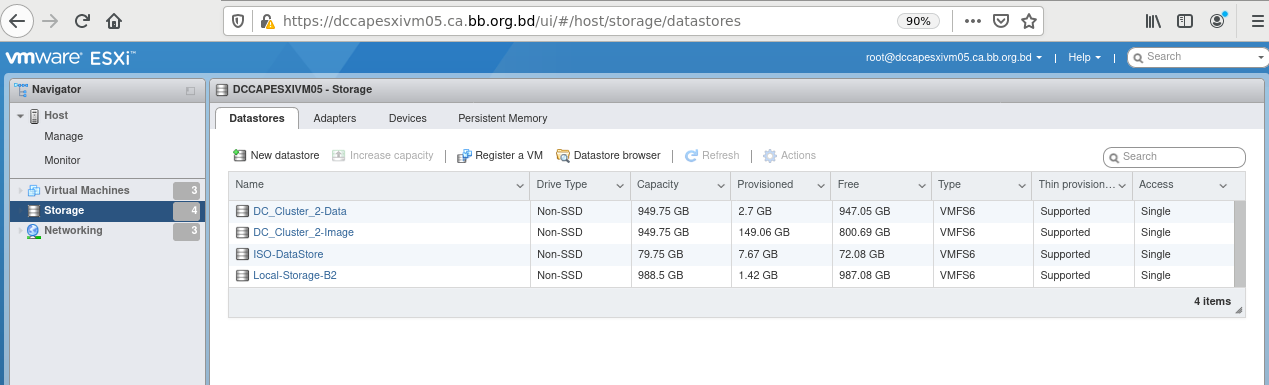The width and height of the screenshot is (1269, 385).
Task: Click the ESXi global Search field
Action: click(x=1198, y=57)
